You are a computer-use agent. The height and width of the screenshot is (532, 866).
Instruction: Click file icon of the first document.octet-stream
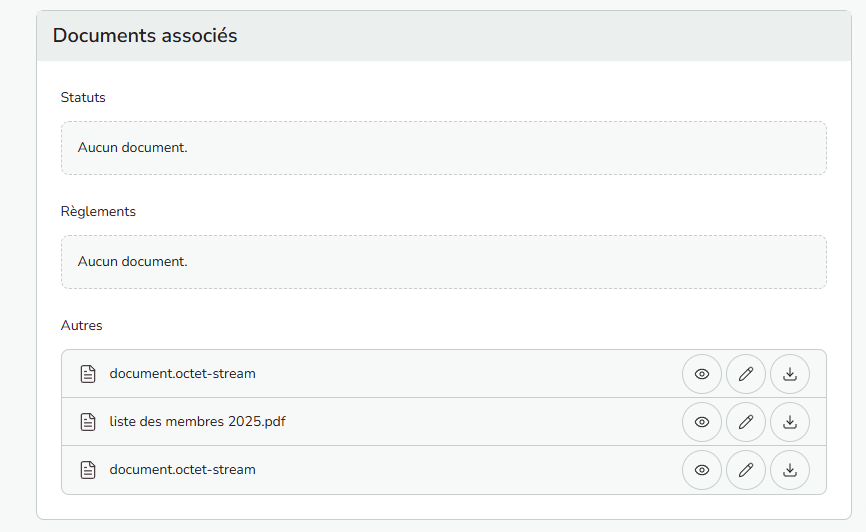[88, 374]
